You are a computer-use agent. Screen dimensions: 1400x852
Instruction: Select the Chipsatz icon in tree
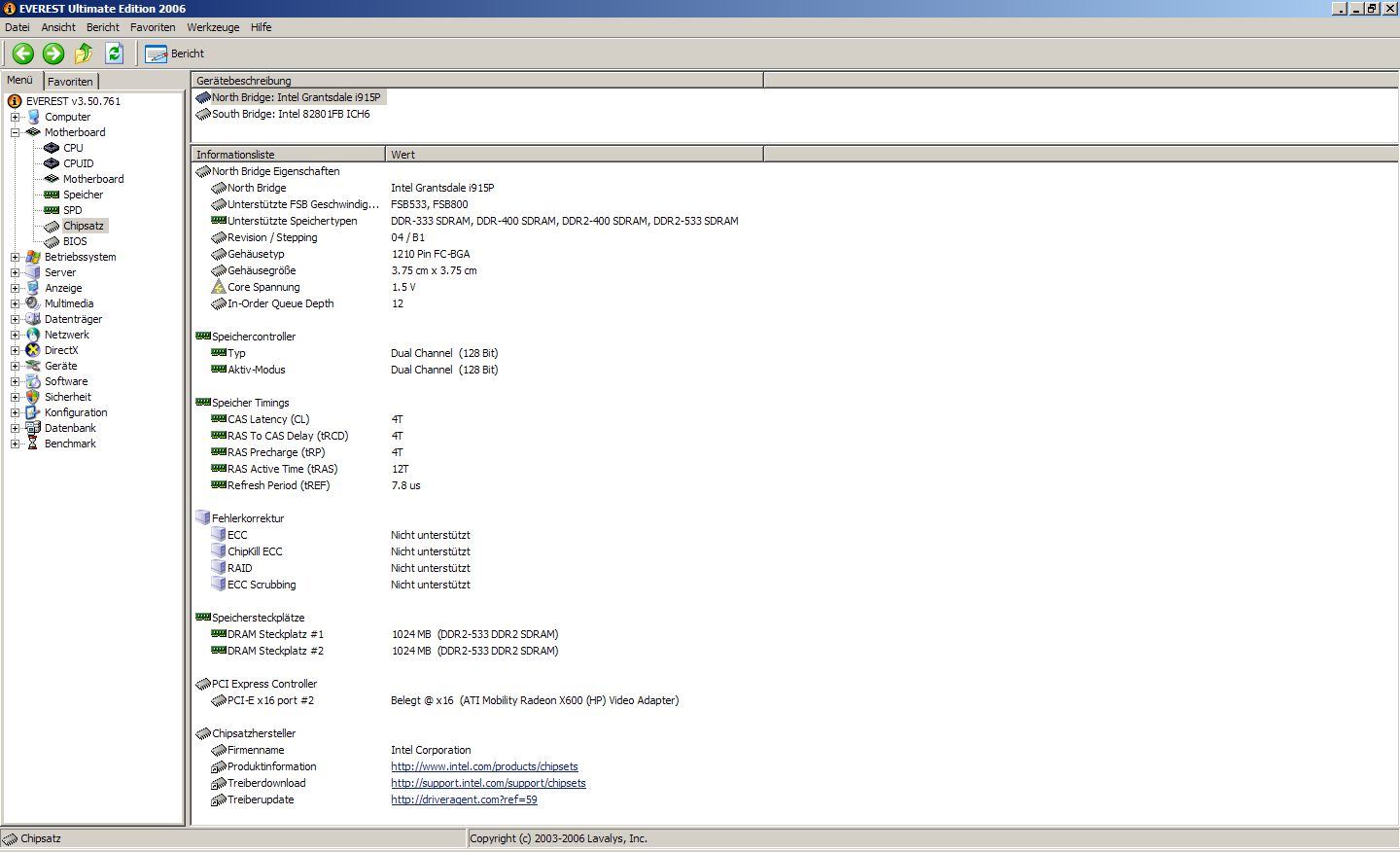coord(52,226)
